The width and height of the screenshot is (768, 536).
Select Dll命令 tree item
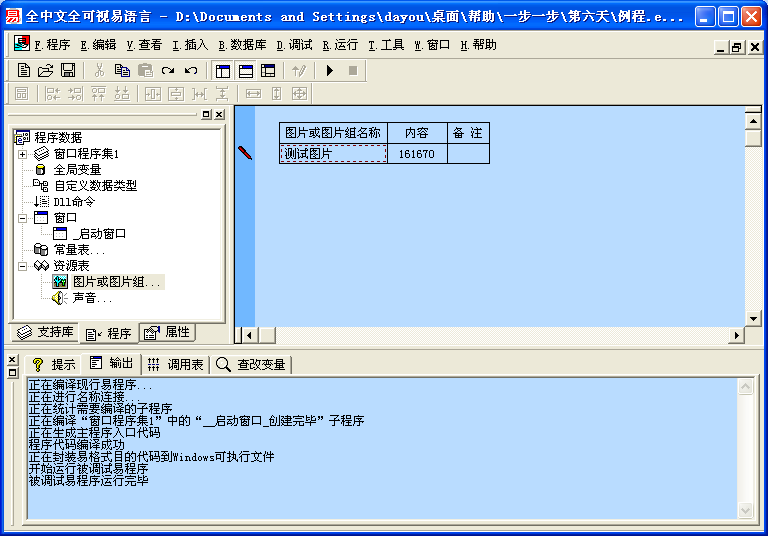pyautogui.click(x=74, y=202)
